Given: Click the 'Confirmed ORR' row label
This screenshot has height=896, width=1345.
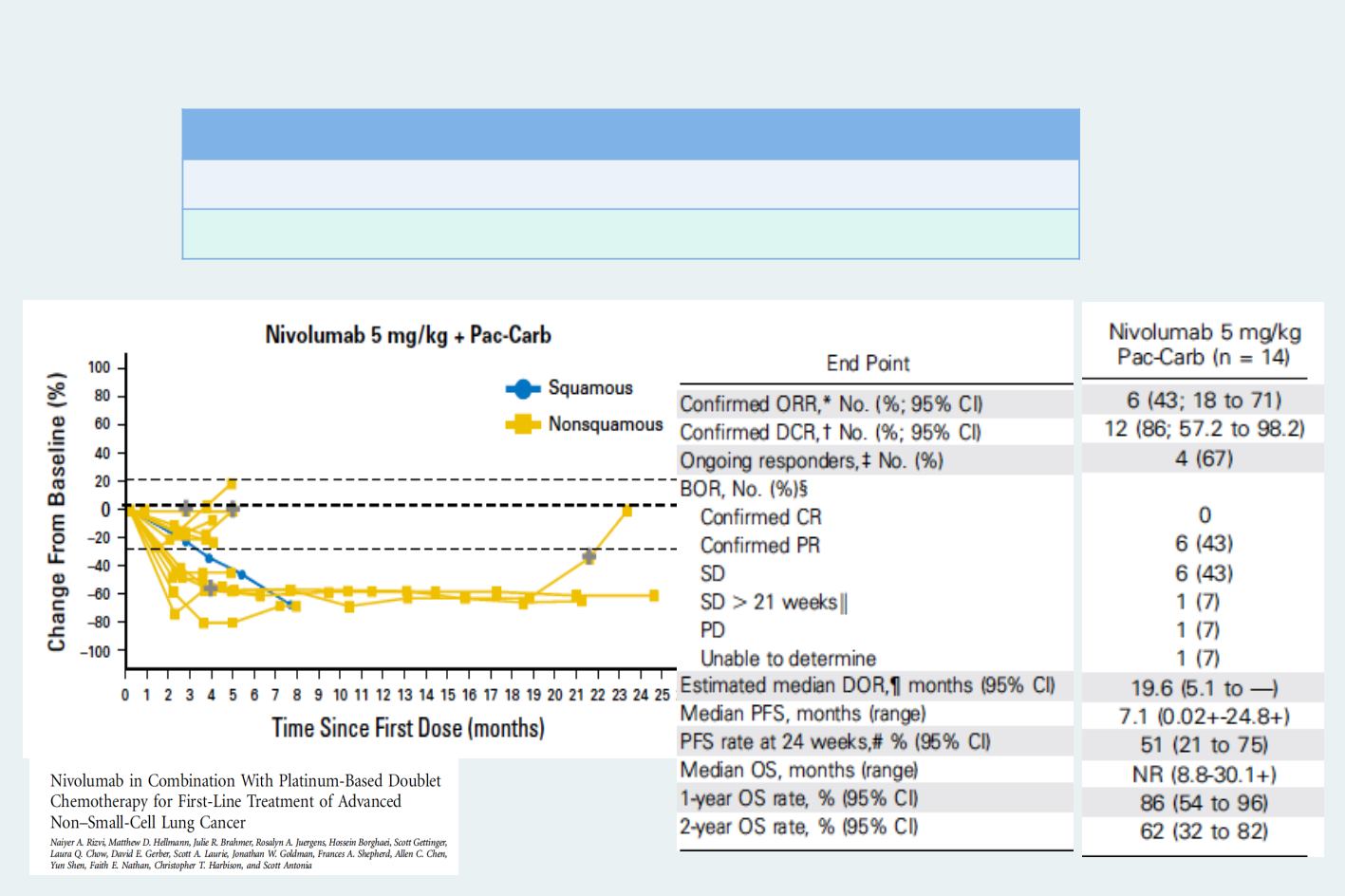Looking at the screenshot, I should pyautogui.click(x=831, y=404).
